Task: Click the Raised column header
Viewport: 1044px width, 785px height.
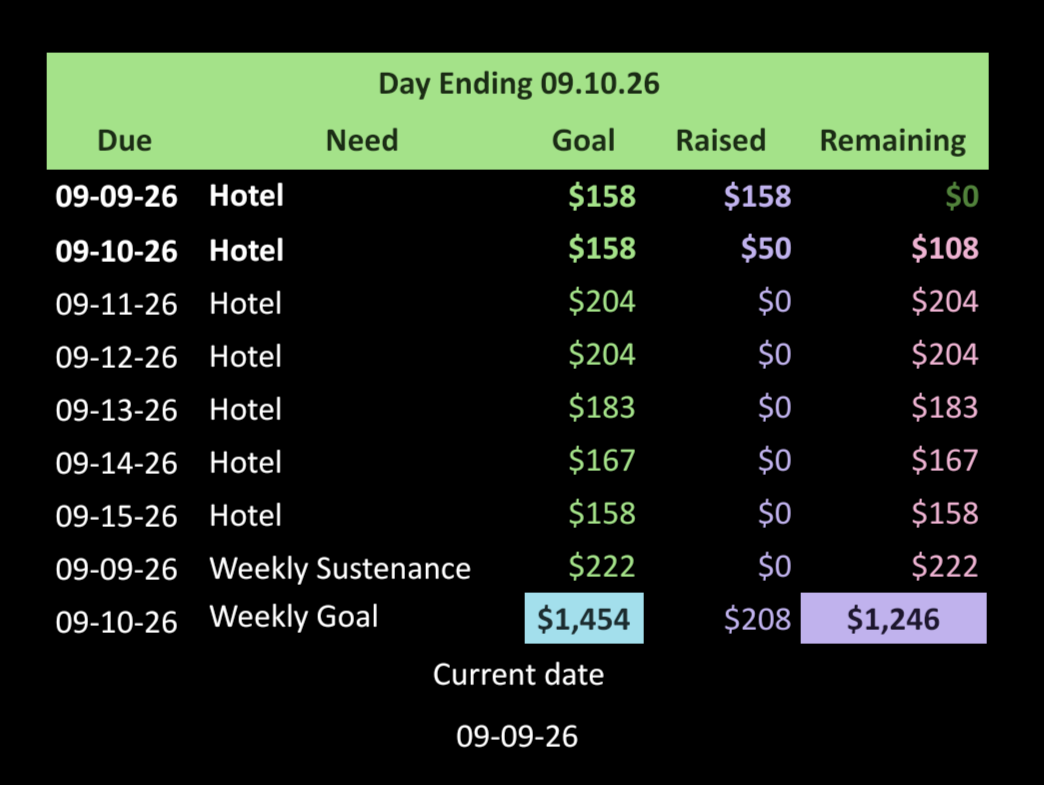Action: pyautogui.click(x=720, y=140)
